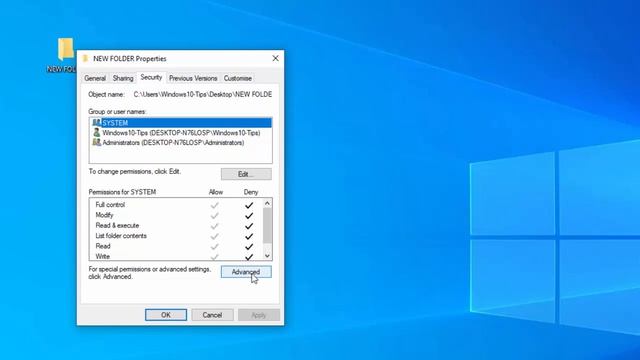Image resolution: width=640 pixels, height=360 pixels.
Task: Click the Full control Allow checkmark
Action: (215, 205)
